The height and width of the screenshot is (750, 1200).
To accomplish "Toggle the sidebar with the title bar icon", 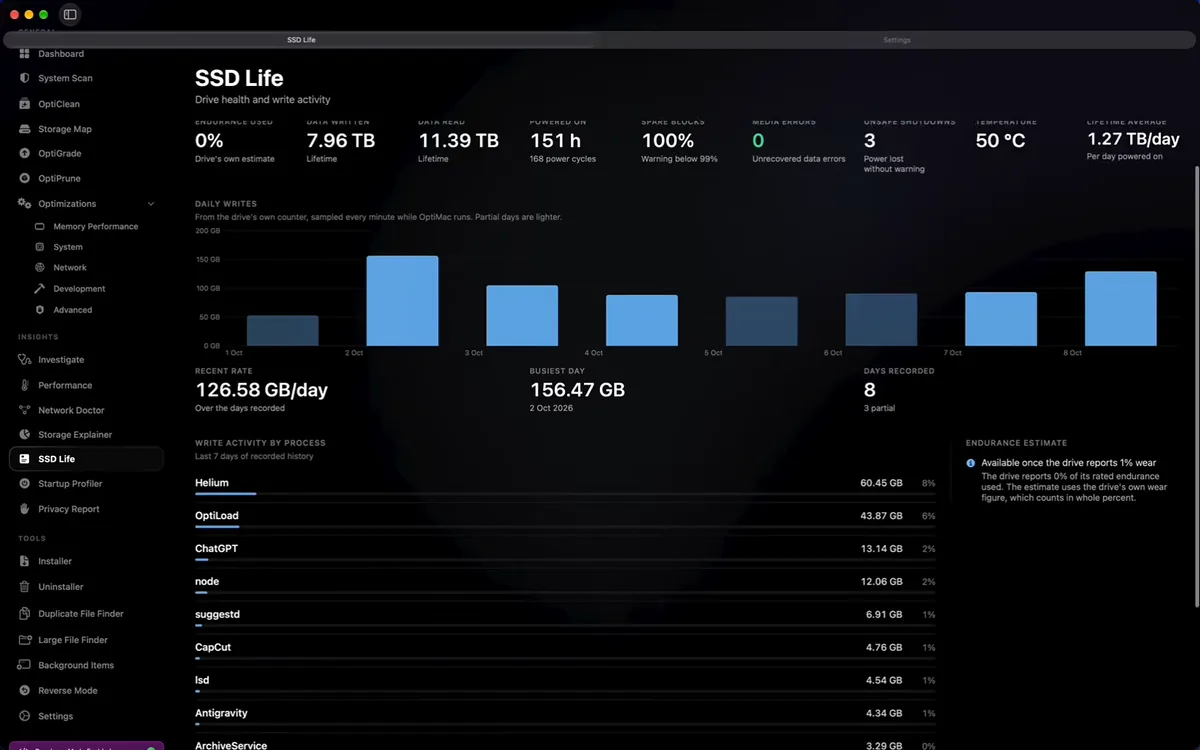I will coord(70,14).
